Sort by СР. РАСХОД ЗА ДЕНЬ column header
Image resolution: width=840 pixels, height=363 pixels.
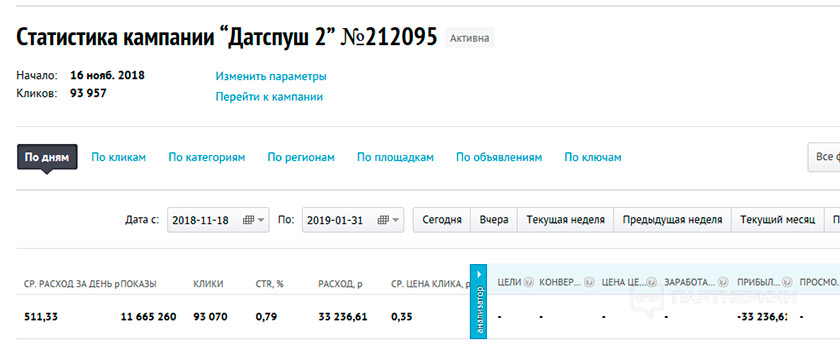pyautogui.click(x=72, y=284)
